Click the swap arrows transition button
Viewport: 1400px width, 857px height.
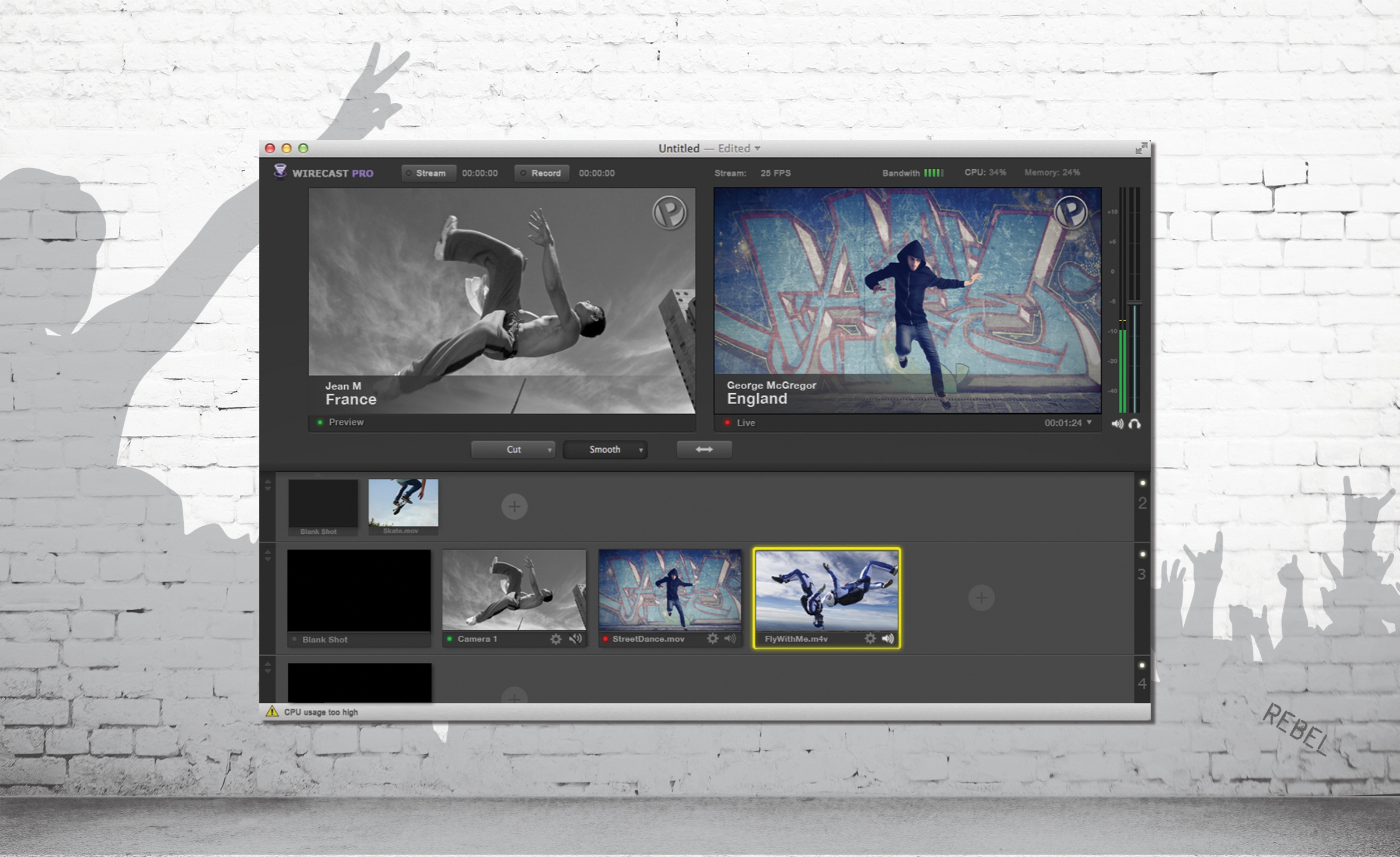704,449
